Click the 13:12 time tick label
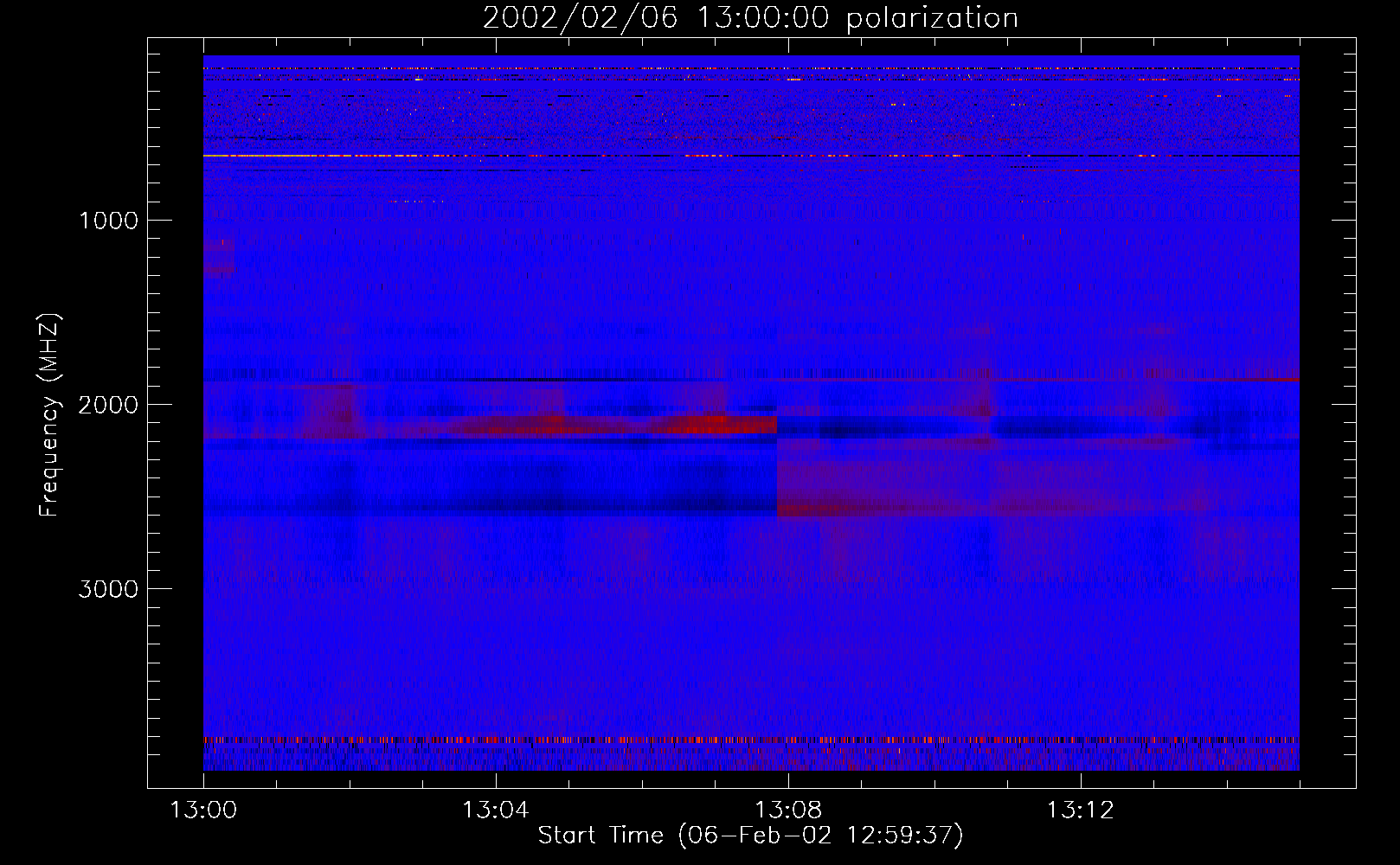1400x865 pixels. [x=1081, y=811]
